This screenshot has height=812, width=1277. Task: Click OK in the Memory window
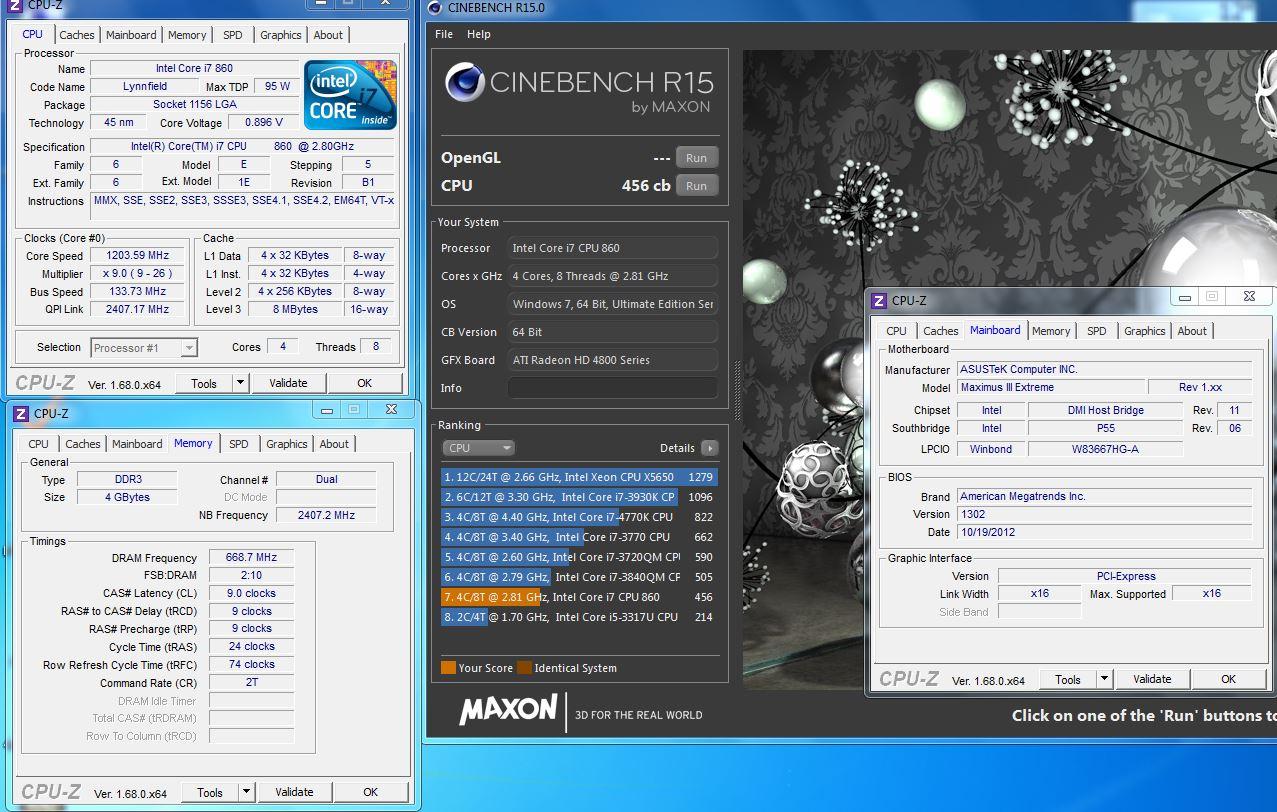[371, 792]
